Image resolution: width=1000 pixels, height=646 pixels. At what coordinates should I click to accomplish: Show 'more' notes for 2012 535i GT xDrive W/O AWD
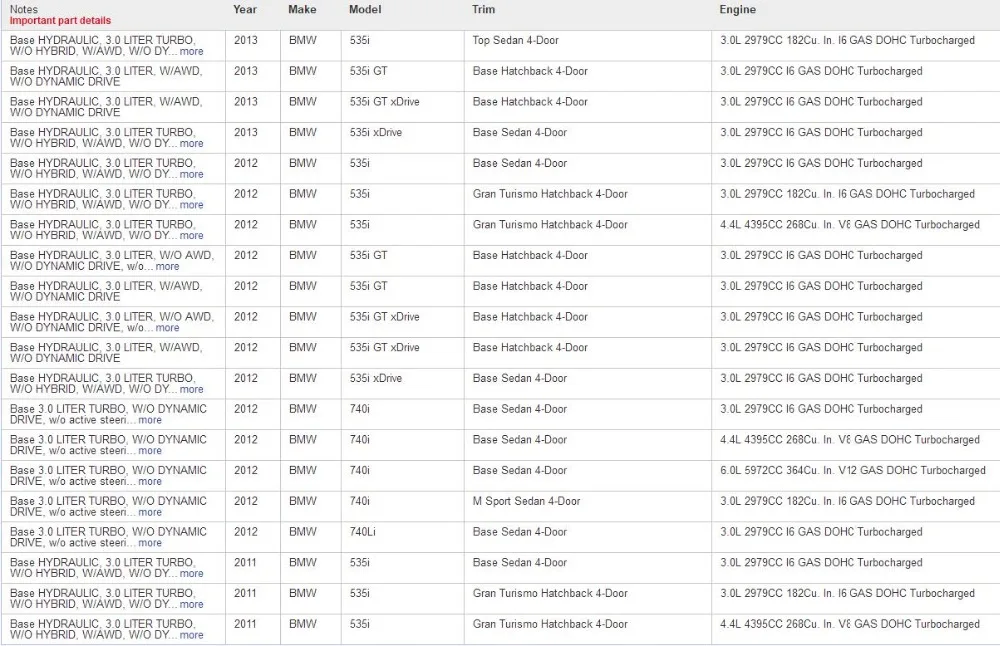coord(167,328)
